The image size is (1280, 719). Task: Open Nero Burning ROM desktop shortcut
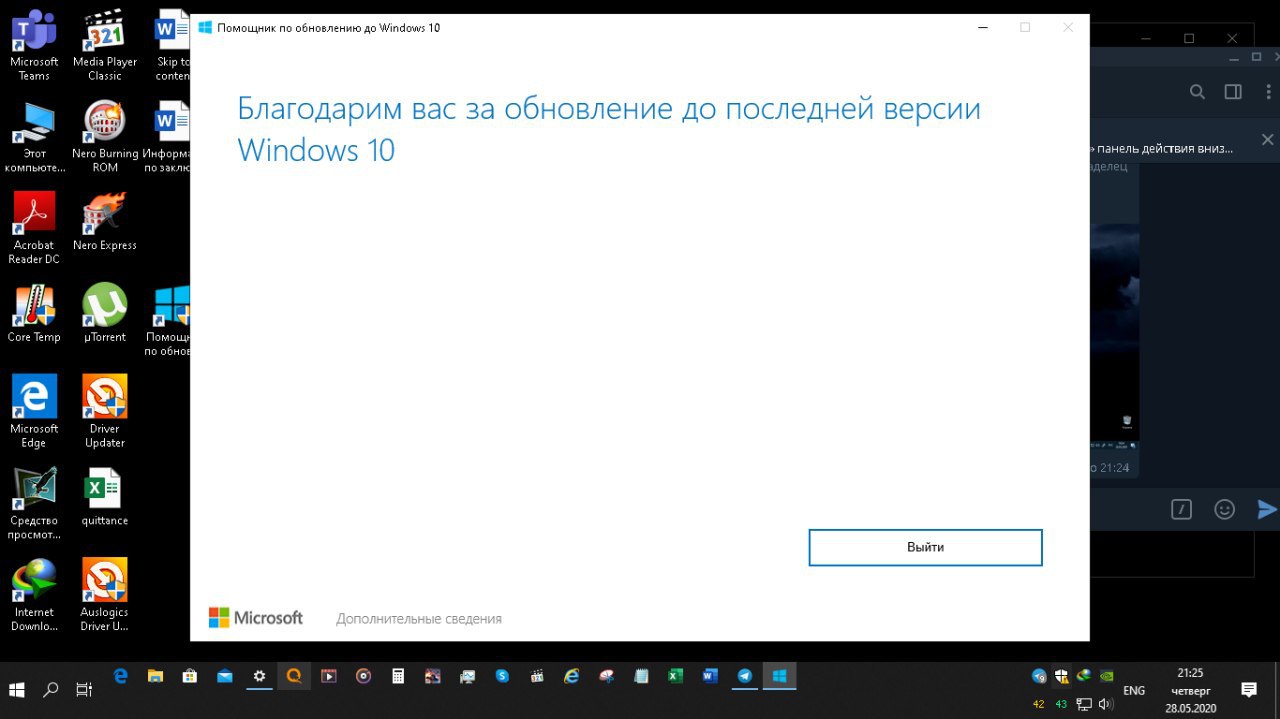(x=105, y=137)
